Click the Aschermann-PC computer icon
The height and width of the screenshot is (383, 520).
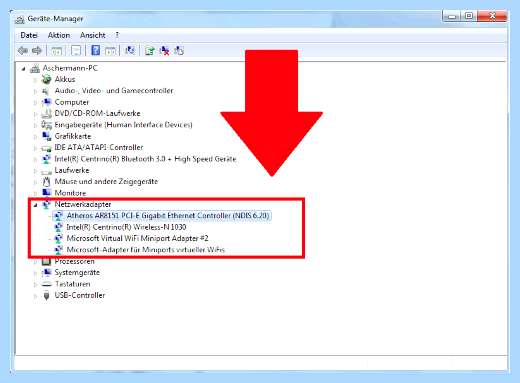(x=35, y=68)
